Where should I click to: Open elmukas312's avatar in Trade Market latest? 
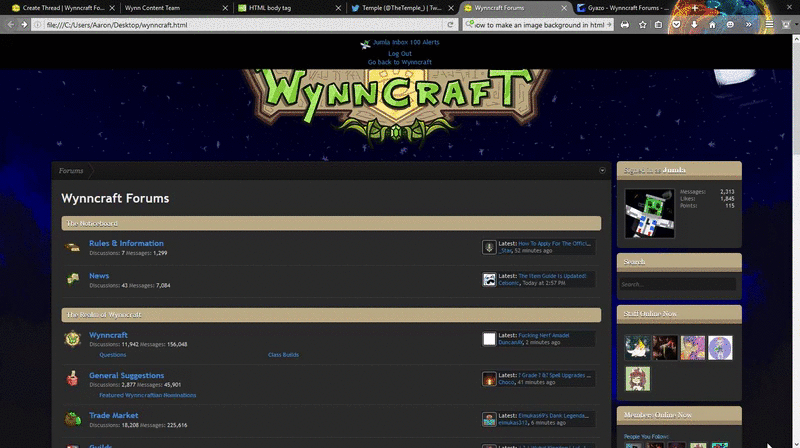[489, 419]
